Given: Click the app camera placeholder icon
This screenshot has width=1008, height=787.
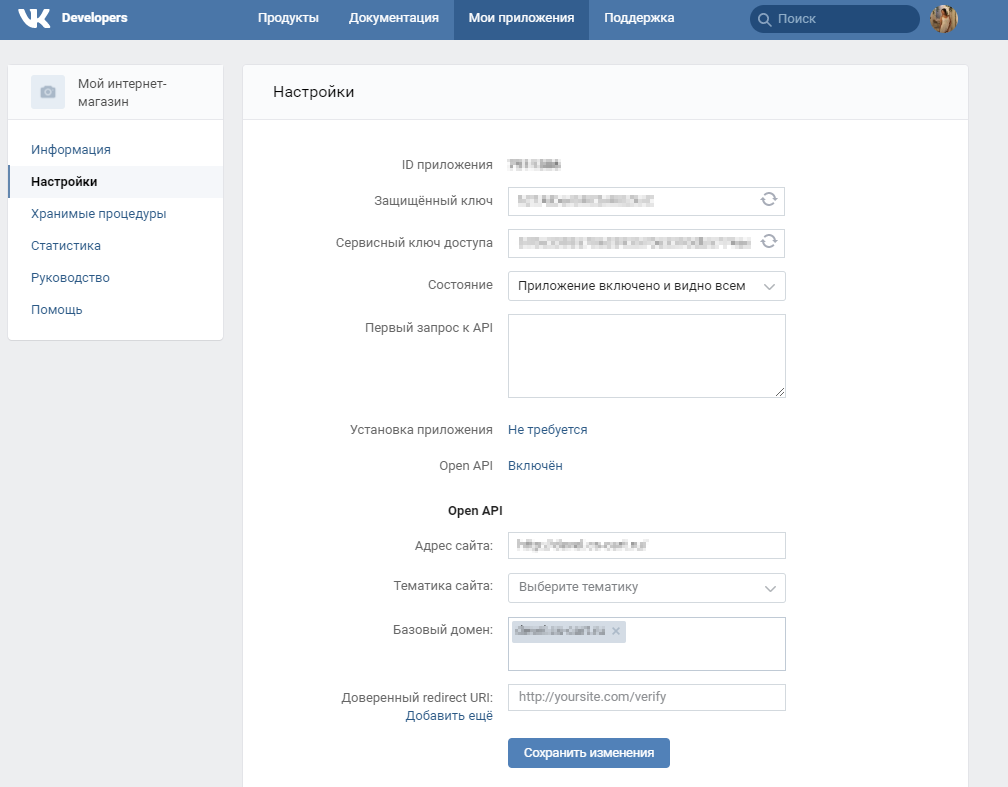Looking at the screenshot, I should 48,92.
